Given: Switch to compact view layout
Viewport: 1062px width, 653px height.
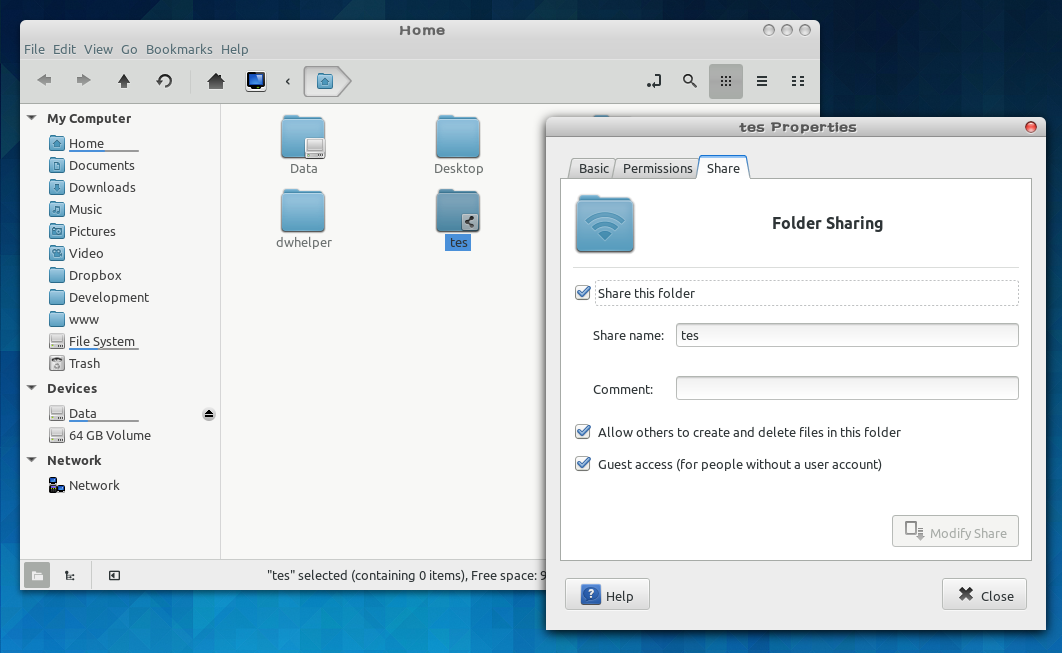Looking at the screenshot, I should (x=797, y=81).
